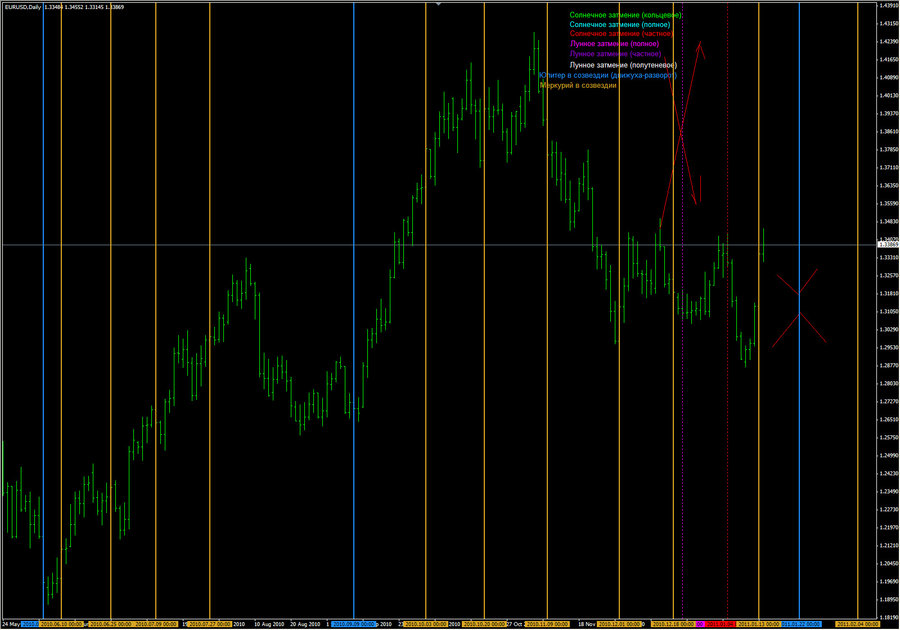Click price scale value 1.18950

pos(889,600)
